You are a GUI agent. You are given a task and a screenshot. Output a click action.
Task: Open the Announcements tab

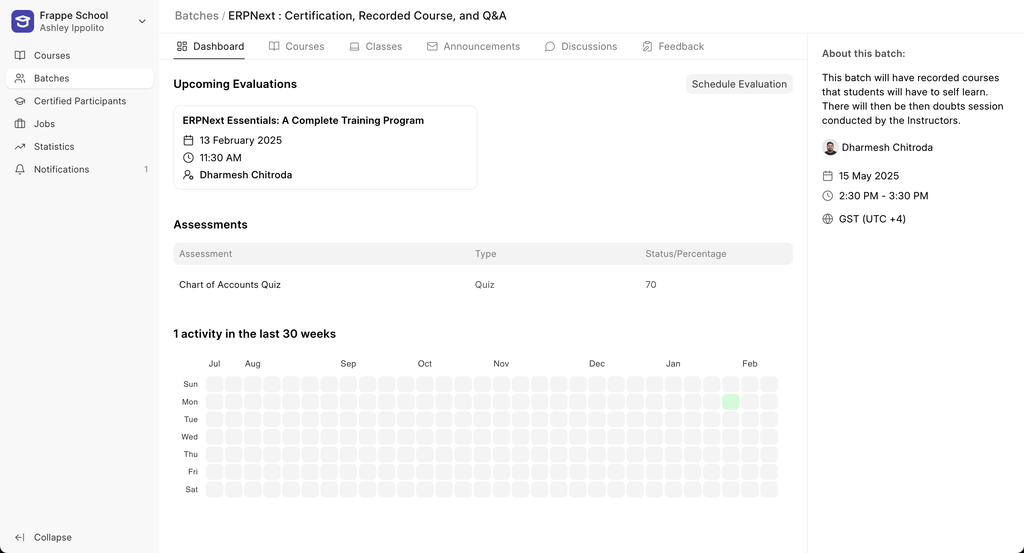(x=473, y=46)
